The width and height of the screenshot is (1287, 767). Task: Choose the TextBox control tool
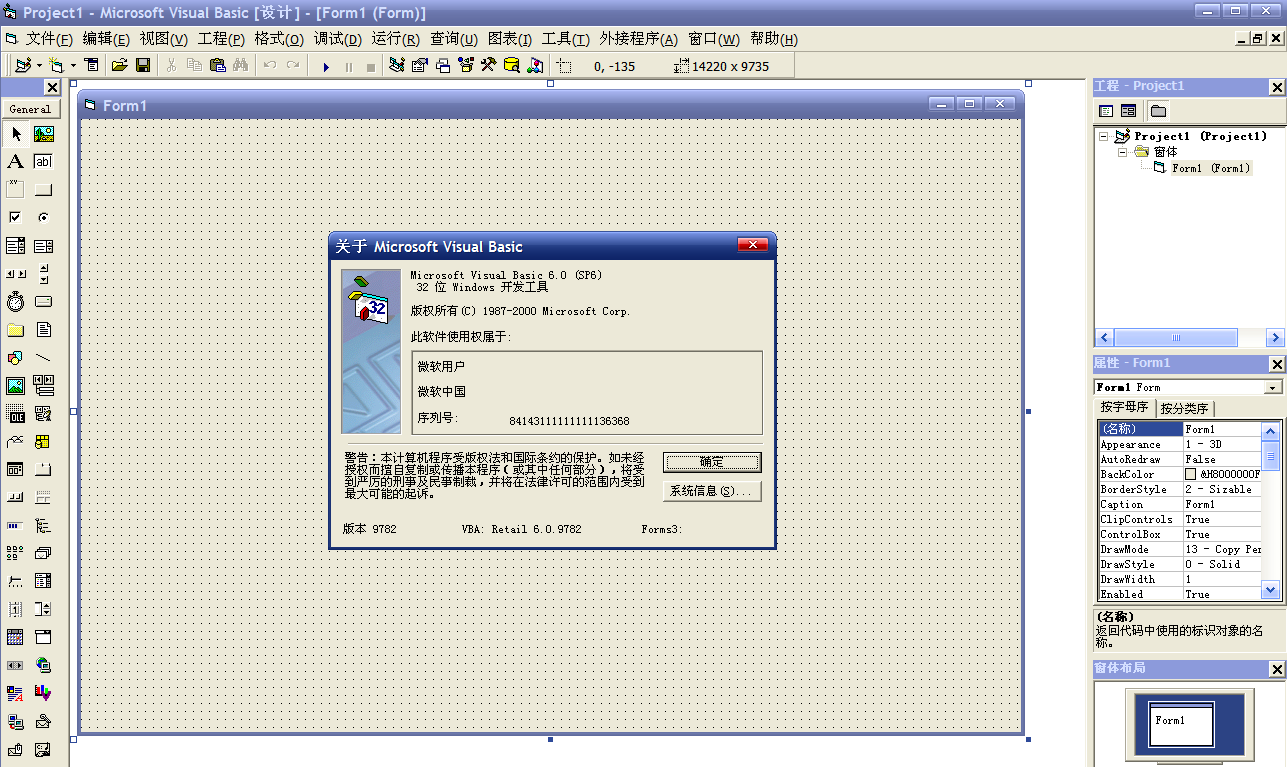44,162
